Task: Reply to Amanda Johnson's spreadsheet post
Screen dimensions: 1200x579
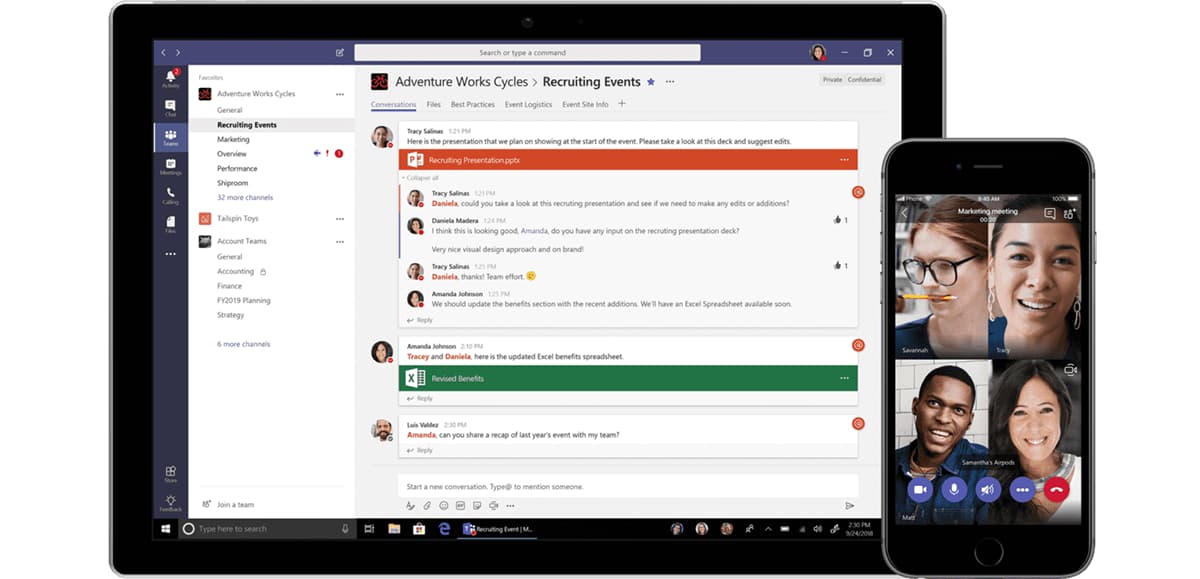Action: coord(420,398)
